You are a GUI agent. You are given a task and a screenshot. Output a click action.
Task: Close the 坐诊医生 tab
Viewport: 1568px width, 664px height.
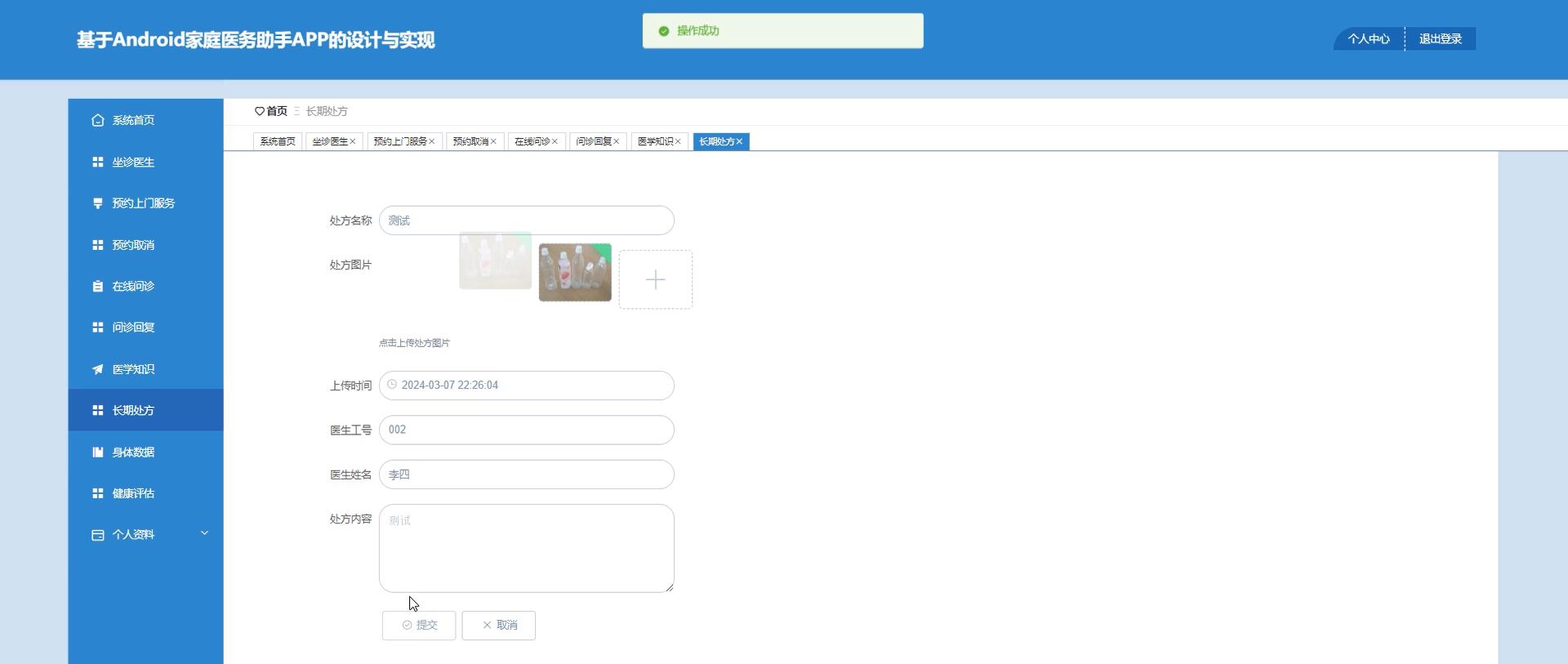tap(353, 141)
